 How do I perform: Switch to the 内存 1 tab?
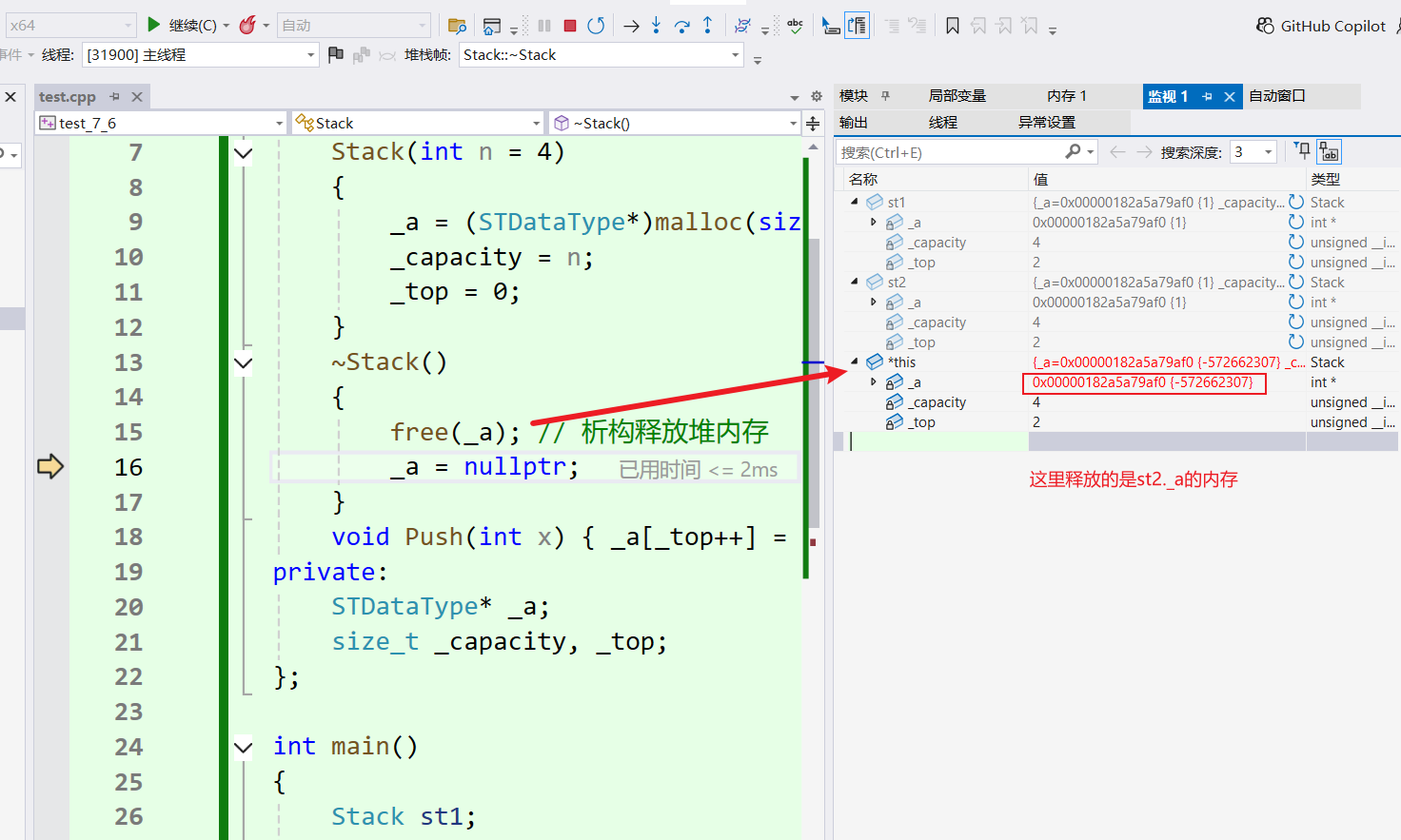click(1067, 95)
